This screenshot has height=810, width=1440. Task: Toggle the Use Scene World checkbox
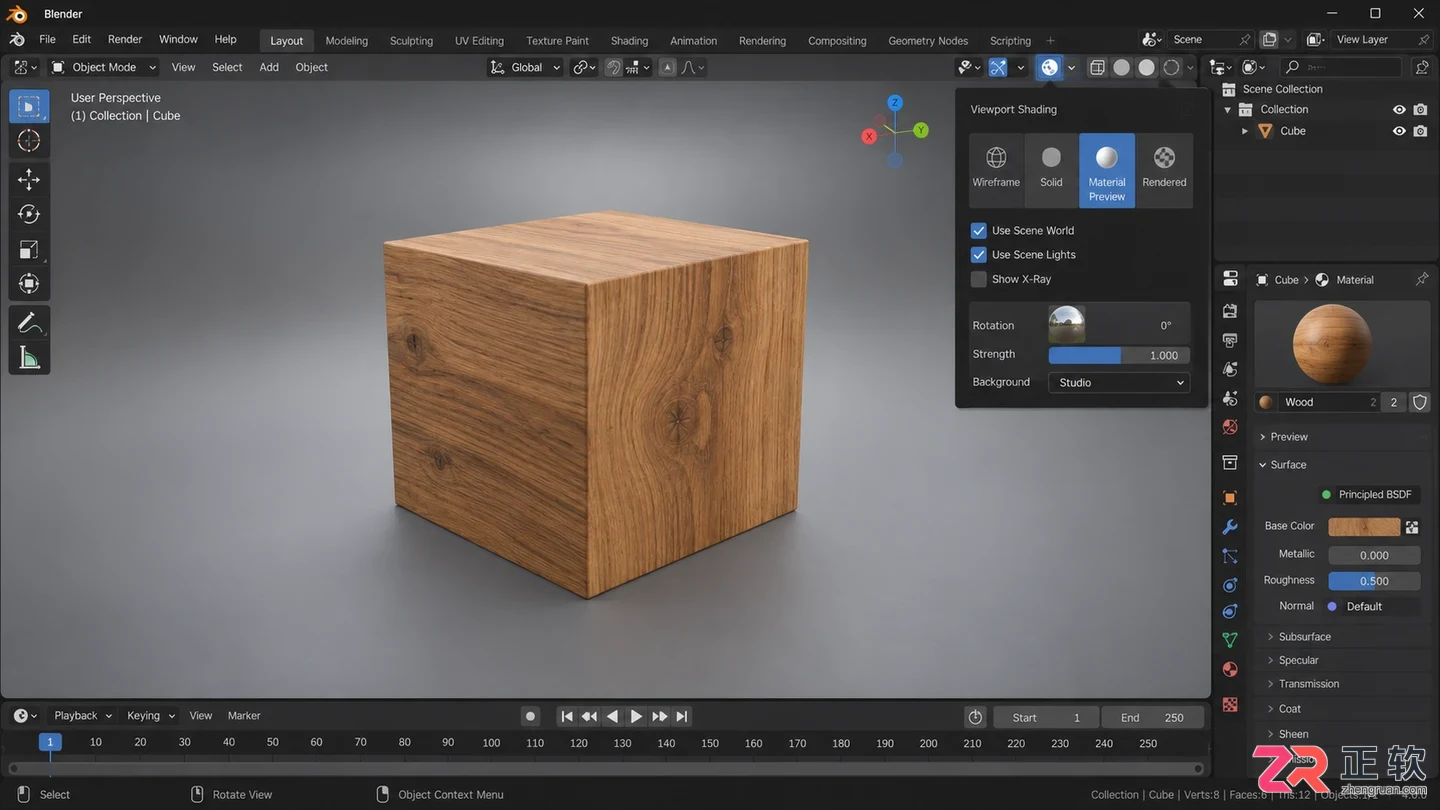pyautogui.click(x=979, y=230)
